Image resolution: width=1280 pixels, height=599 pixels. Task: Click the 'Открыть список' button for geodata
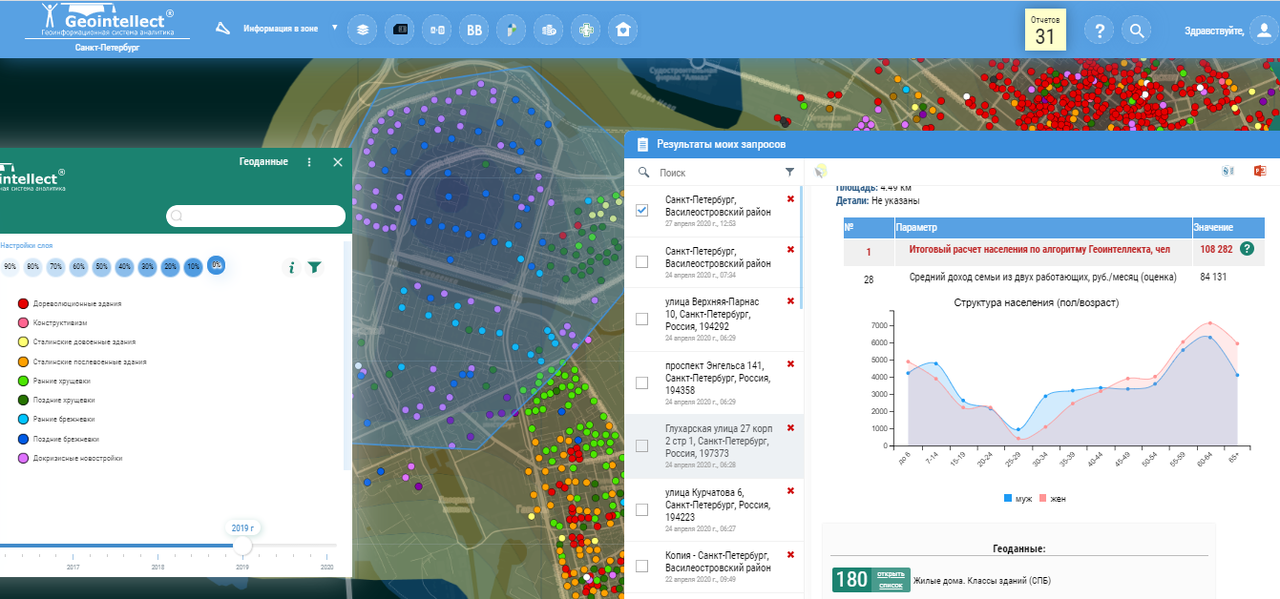tap(889, 580)
